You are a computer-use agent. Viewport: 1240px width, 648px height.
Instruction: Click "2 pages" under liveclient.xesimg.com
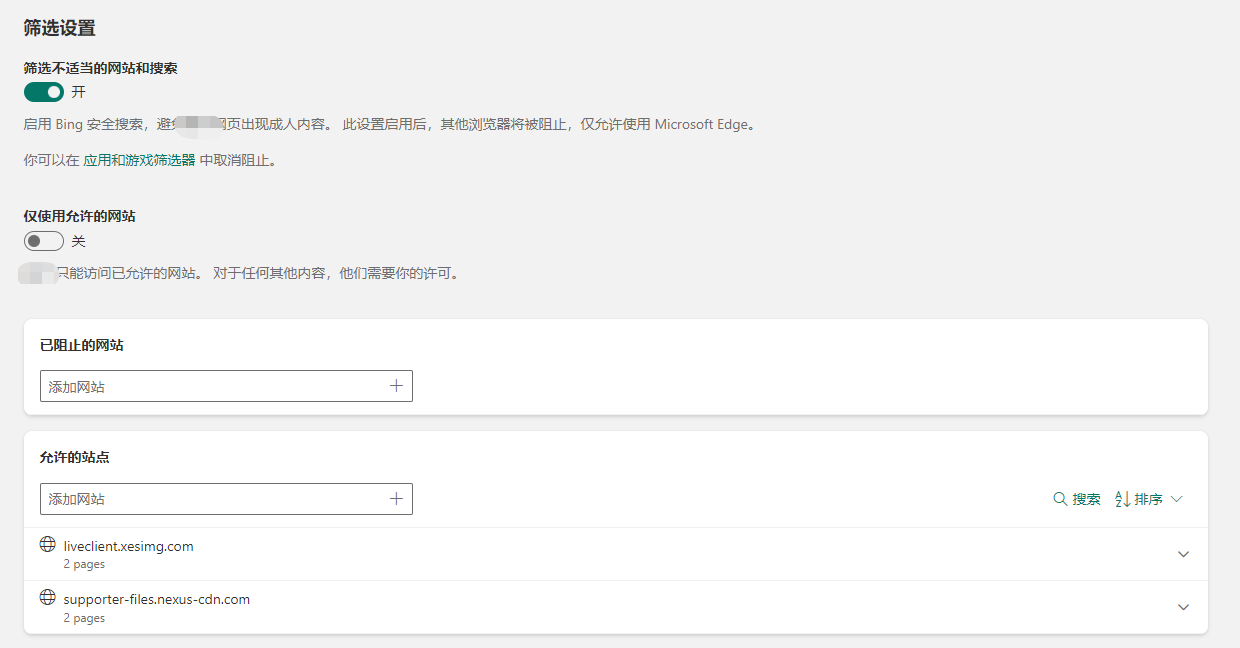84,564
